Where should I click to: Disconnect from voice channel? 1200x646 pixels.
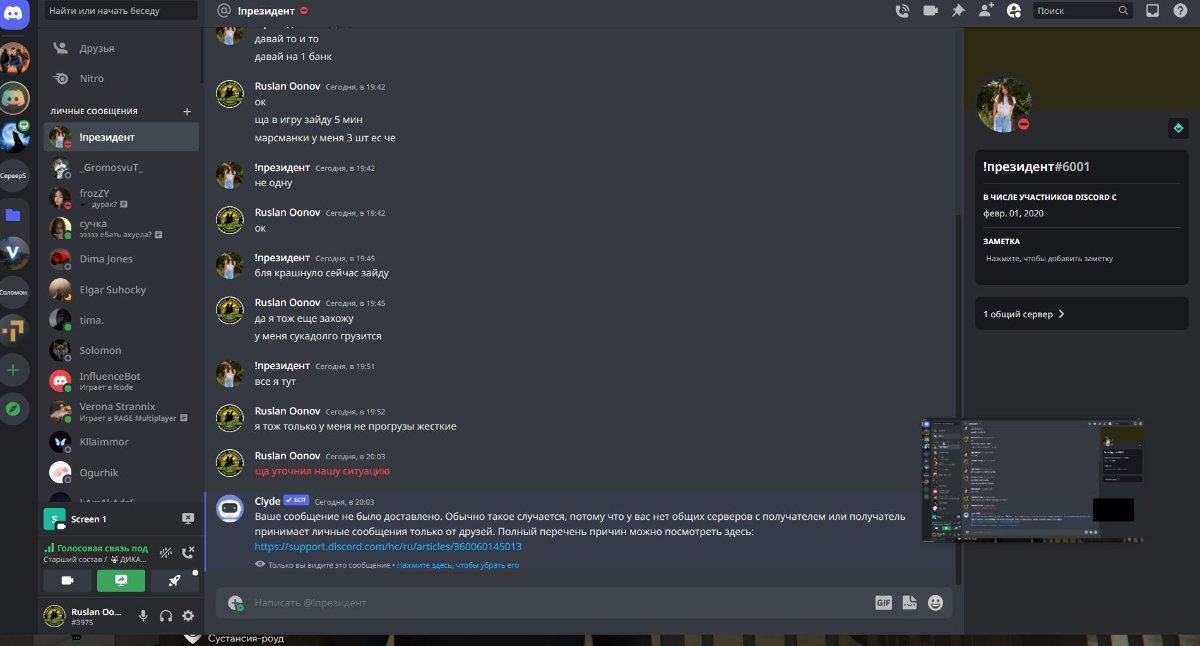point(188,551)
